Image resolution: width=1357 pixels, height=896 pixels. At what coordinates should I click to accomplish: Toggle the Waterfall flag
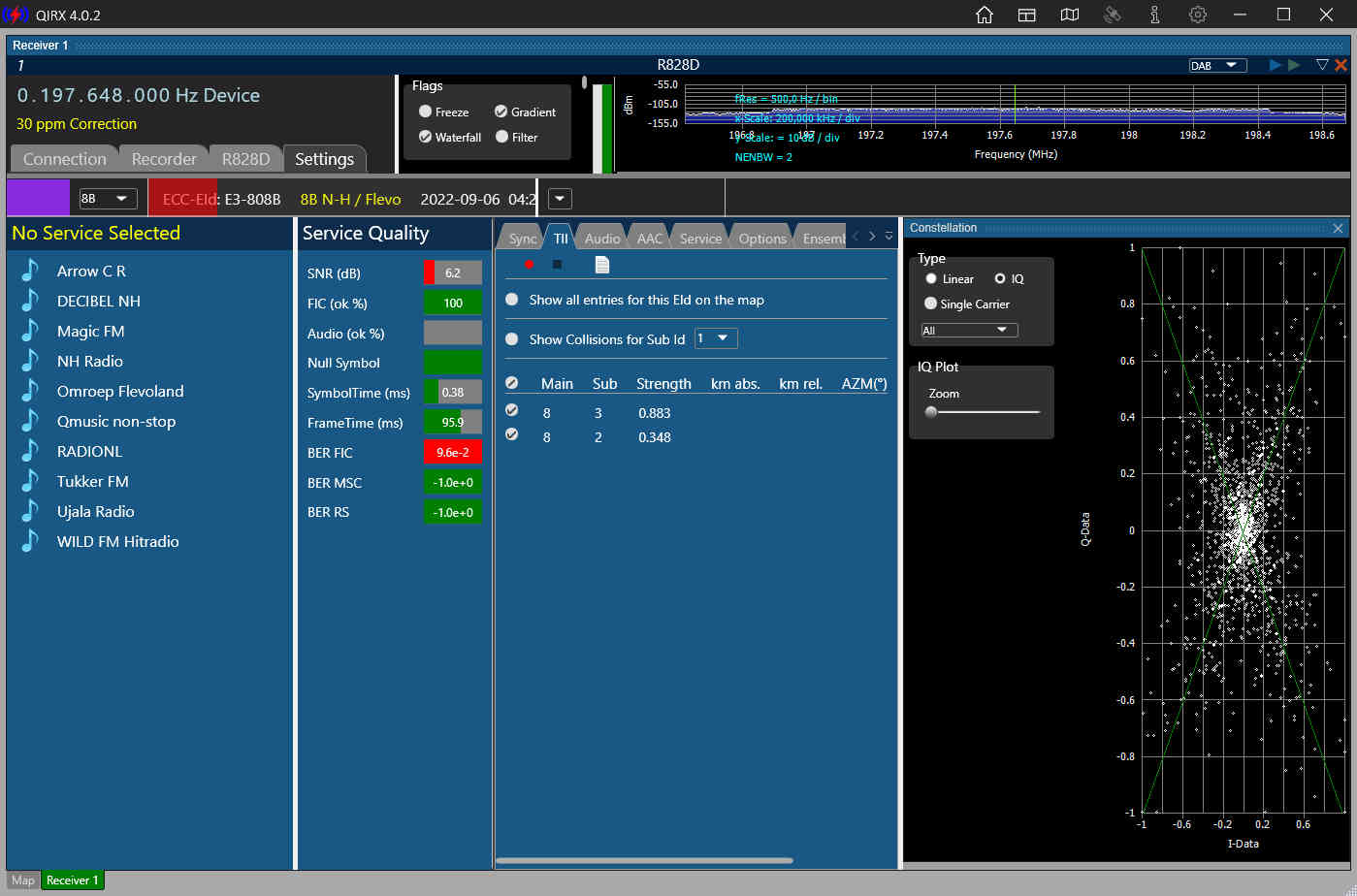click(425, 137)
